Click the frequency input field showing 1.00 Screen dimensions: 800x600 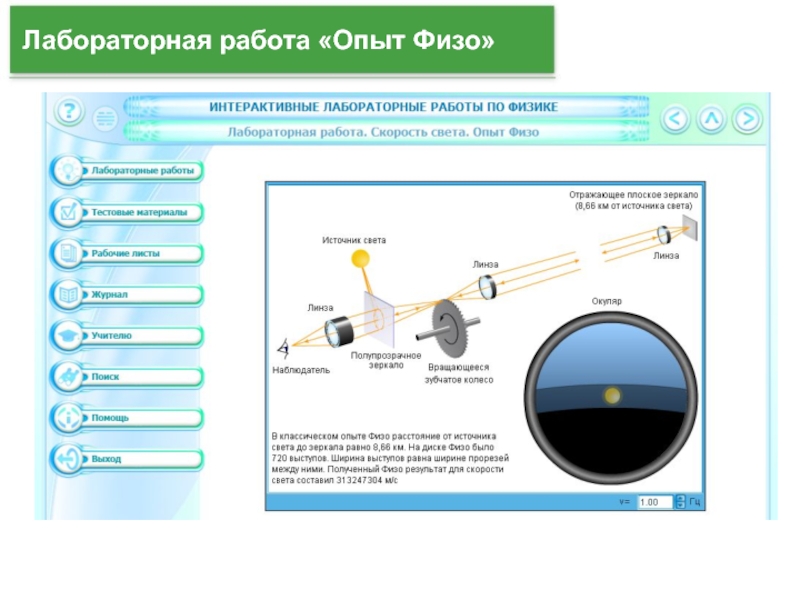click(655, 502)
